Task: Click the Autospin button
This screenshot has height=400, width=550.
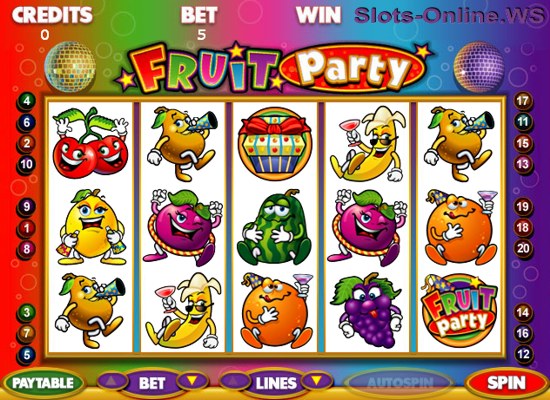Action: pyautogui.click(x=400, y=383)
